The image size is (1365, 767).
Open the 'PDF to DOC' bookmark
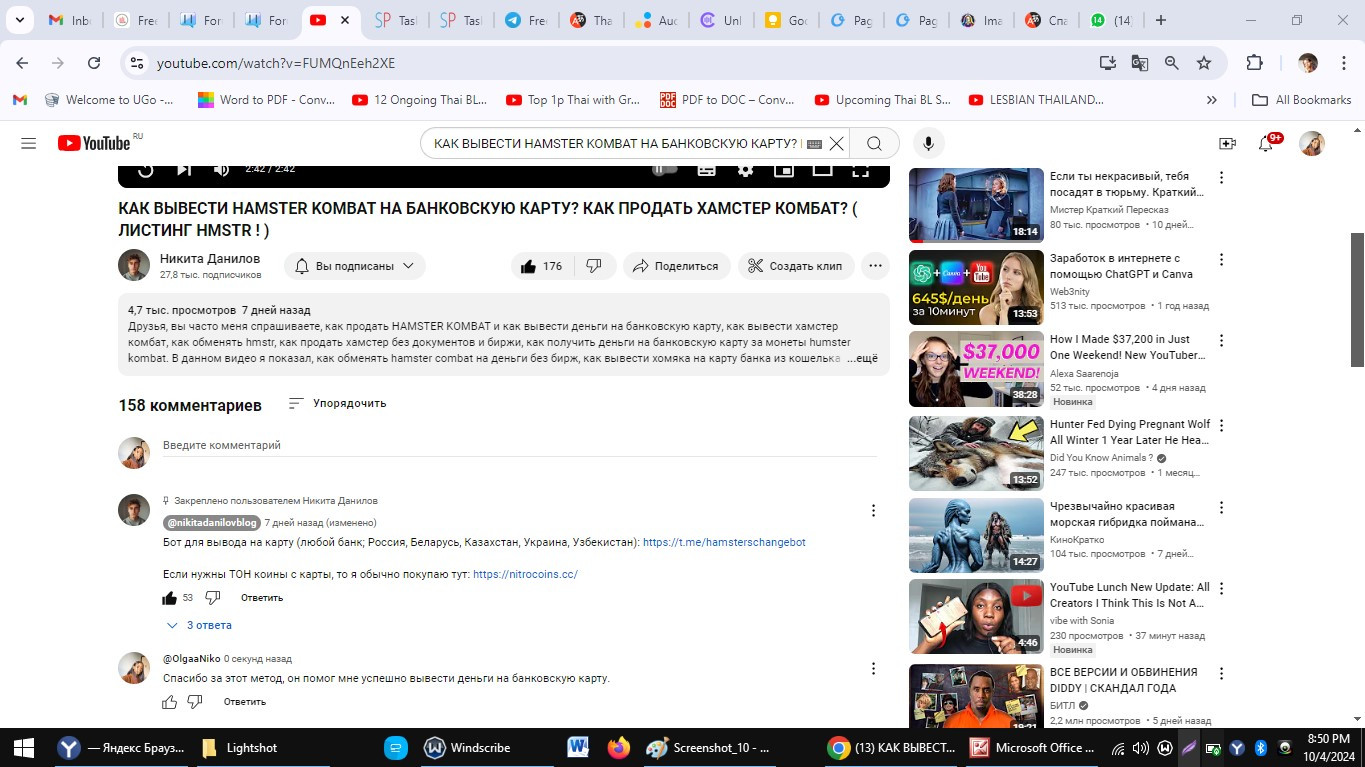pyautogui.click(x=727, y=100)
